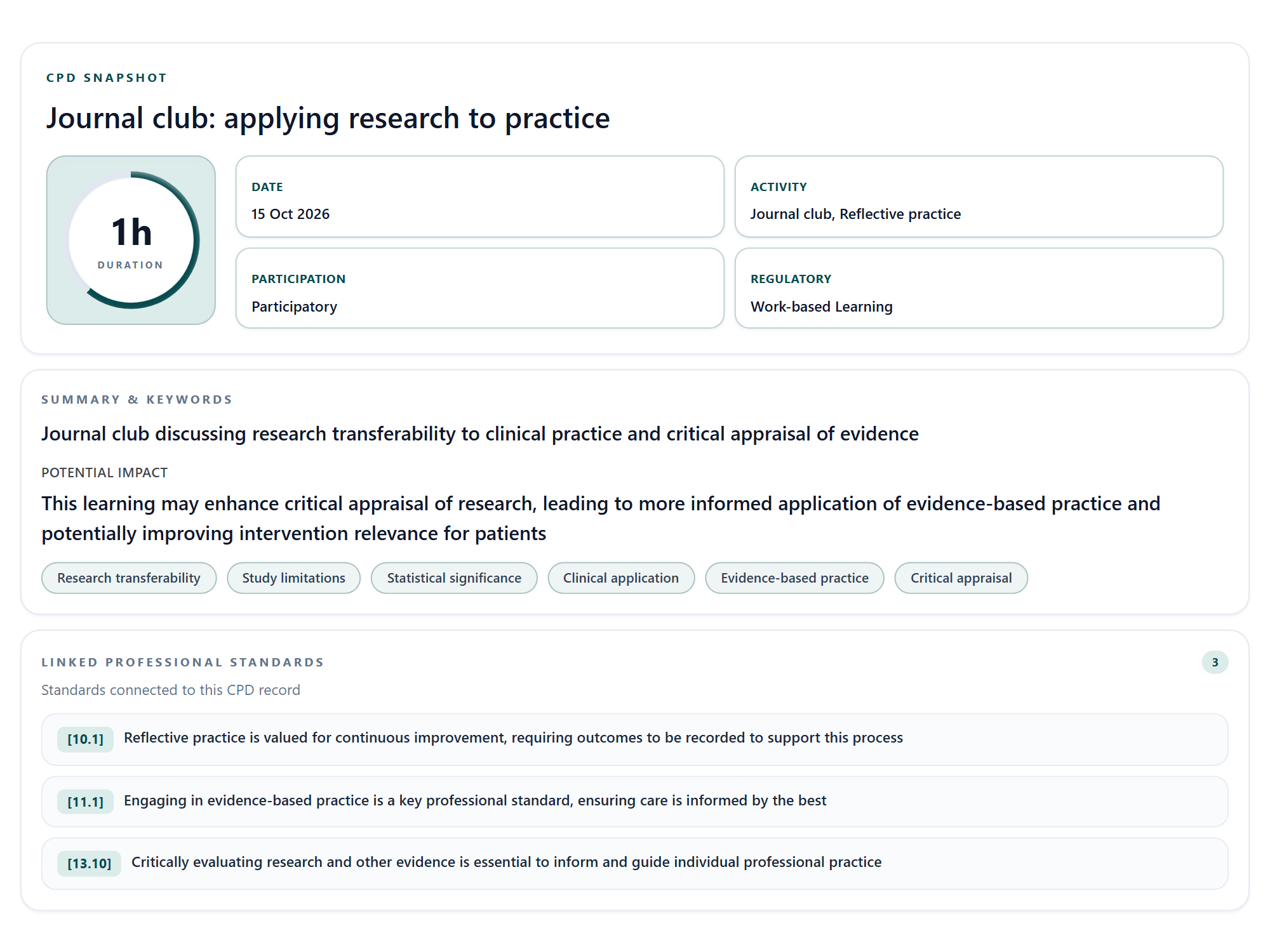Click the summary sentence about research transferability

pos(480,434)
